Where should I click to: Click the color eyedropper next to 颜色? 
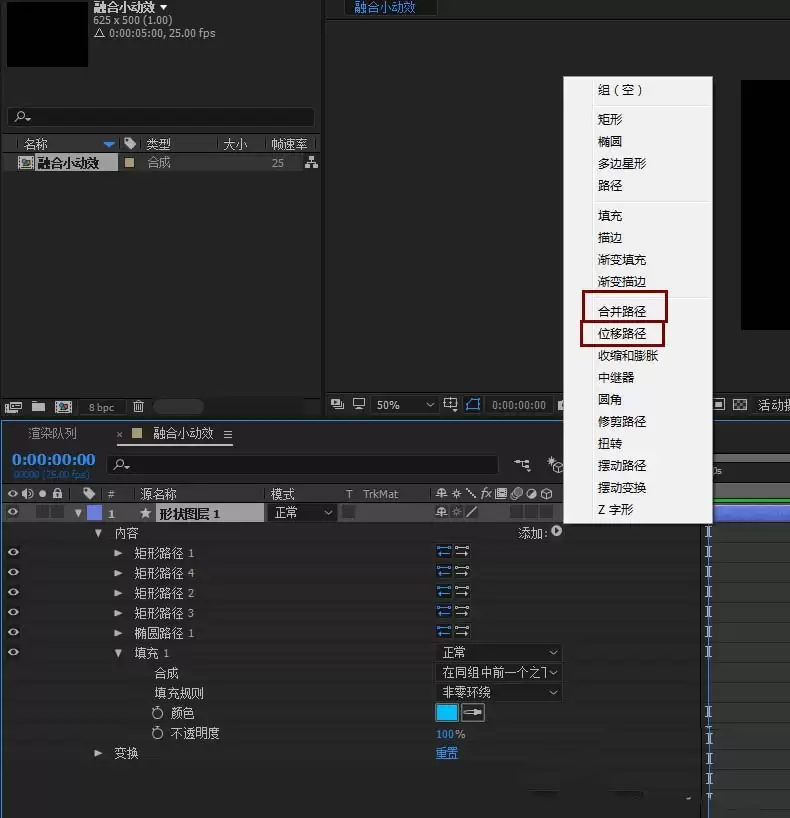pyautogui.click(x=473, y=712)
